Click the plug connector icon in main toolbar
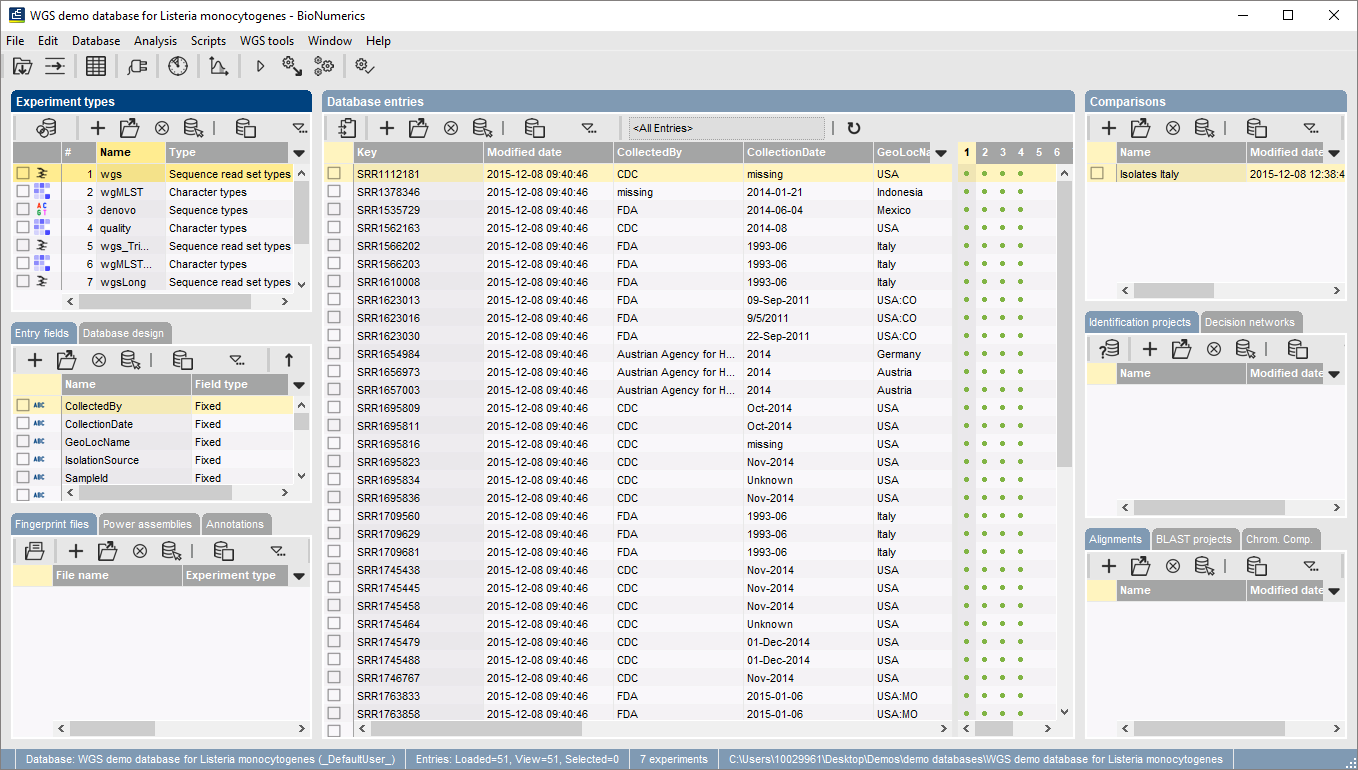Image resolution: width=1358 pixels, height=770 pixels. point(137,66)
